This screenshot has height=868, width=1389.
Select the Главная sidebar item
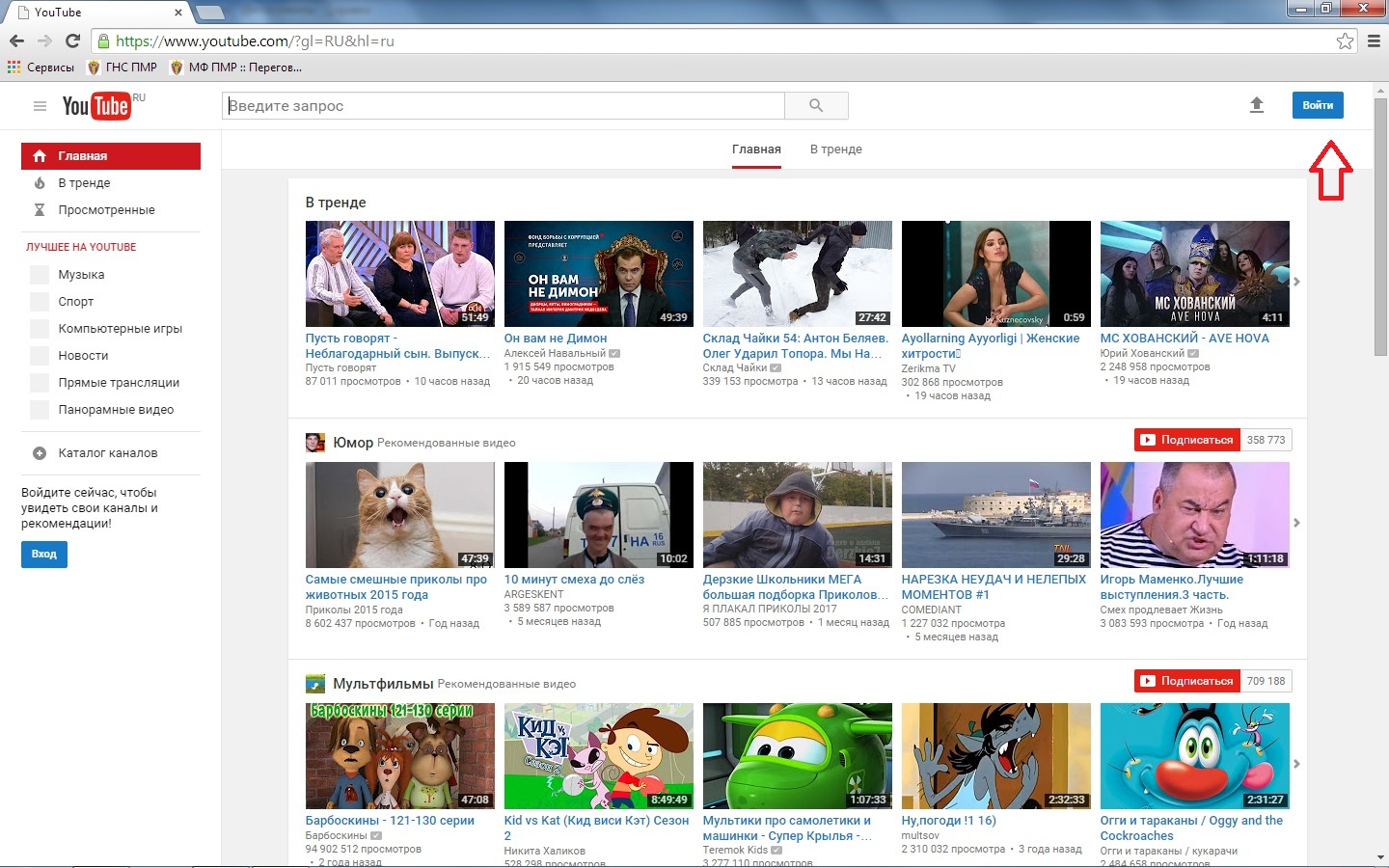point(111,156)
